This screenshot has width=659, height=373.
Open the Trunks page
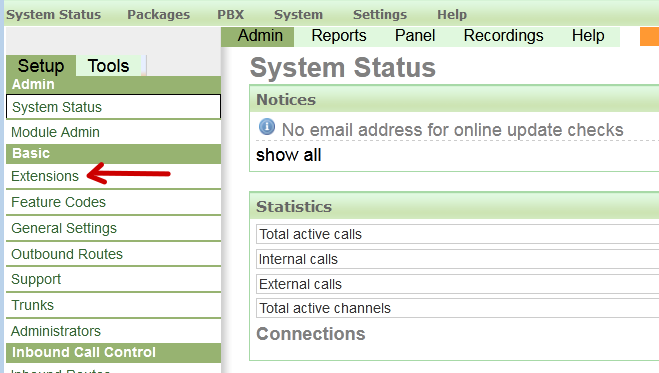[x=113, y=305]
